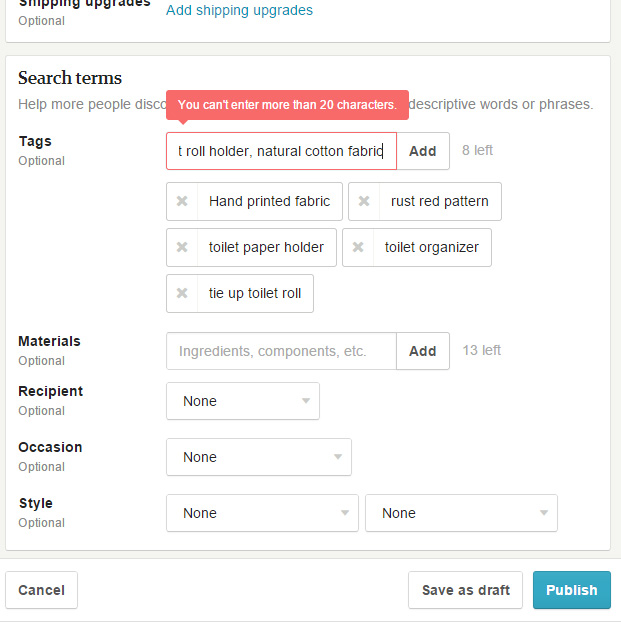Viewport: 621px width, 622px height.
Task: Open the "Add shipping upgrades" link
Action: (x=239, y=10)
